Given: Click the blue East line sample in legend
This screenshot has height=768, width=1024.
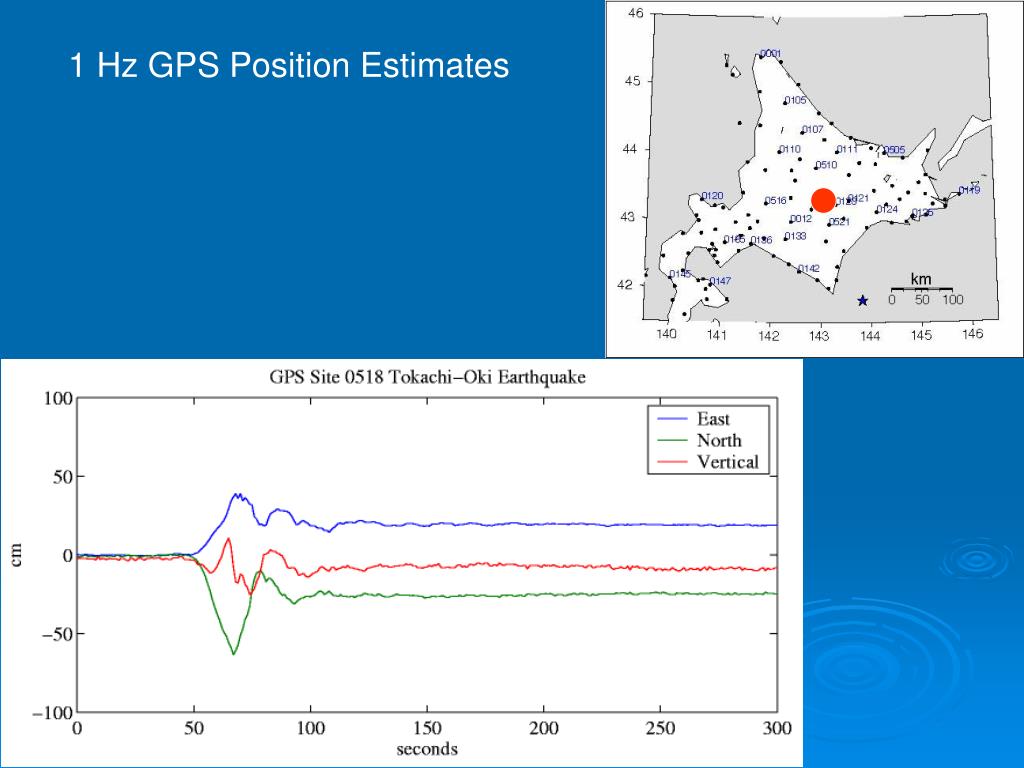Looking at the screenshot, I should tap(673, 419).
